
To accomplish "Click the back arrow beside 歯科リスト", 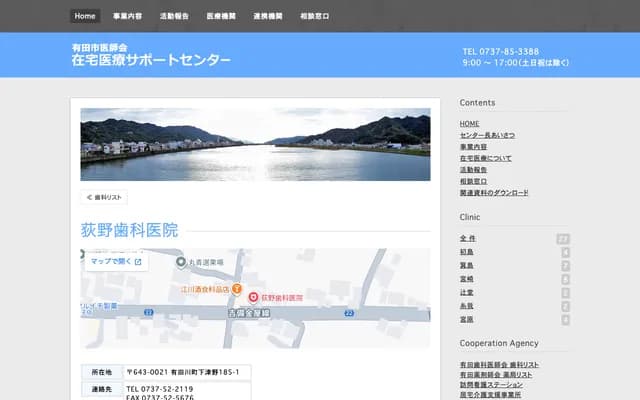I will [89, 198].
